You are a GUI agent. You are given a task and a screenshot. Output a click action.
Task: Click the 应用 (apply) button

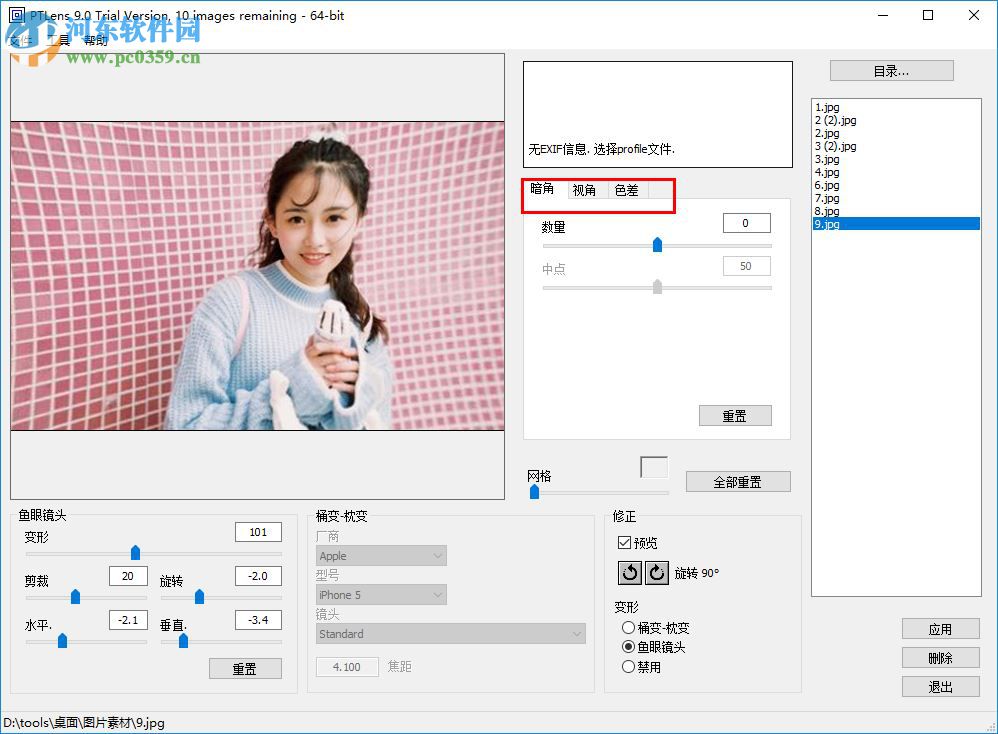click(939, 629)
